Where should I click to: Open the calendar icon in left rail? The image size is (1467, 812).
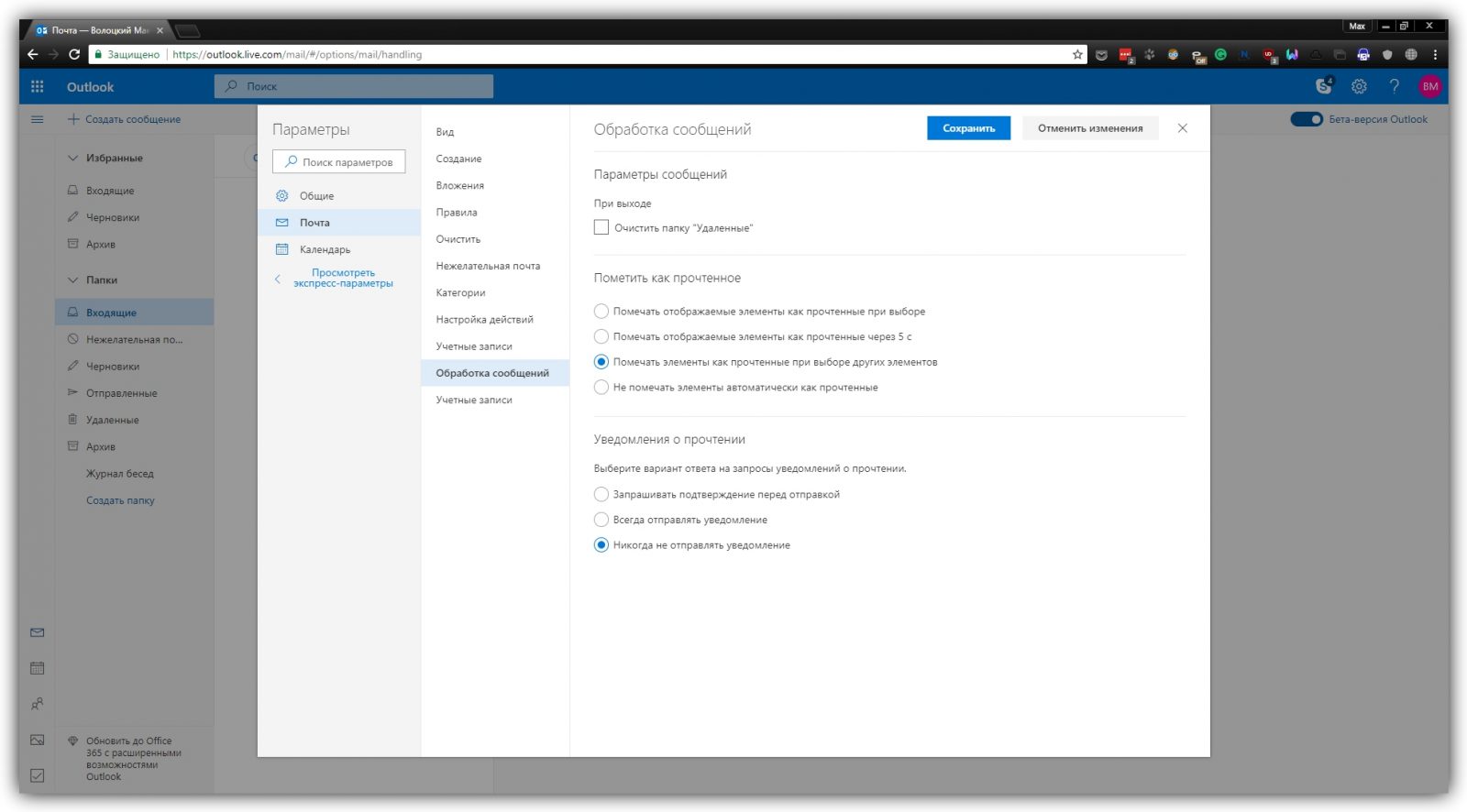point(38,668)
